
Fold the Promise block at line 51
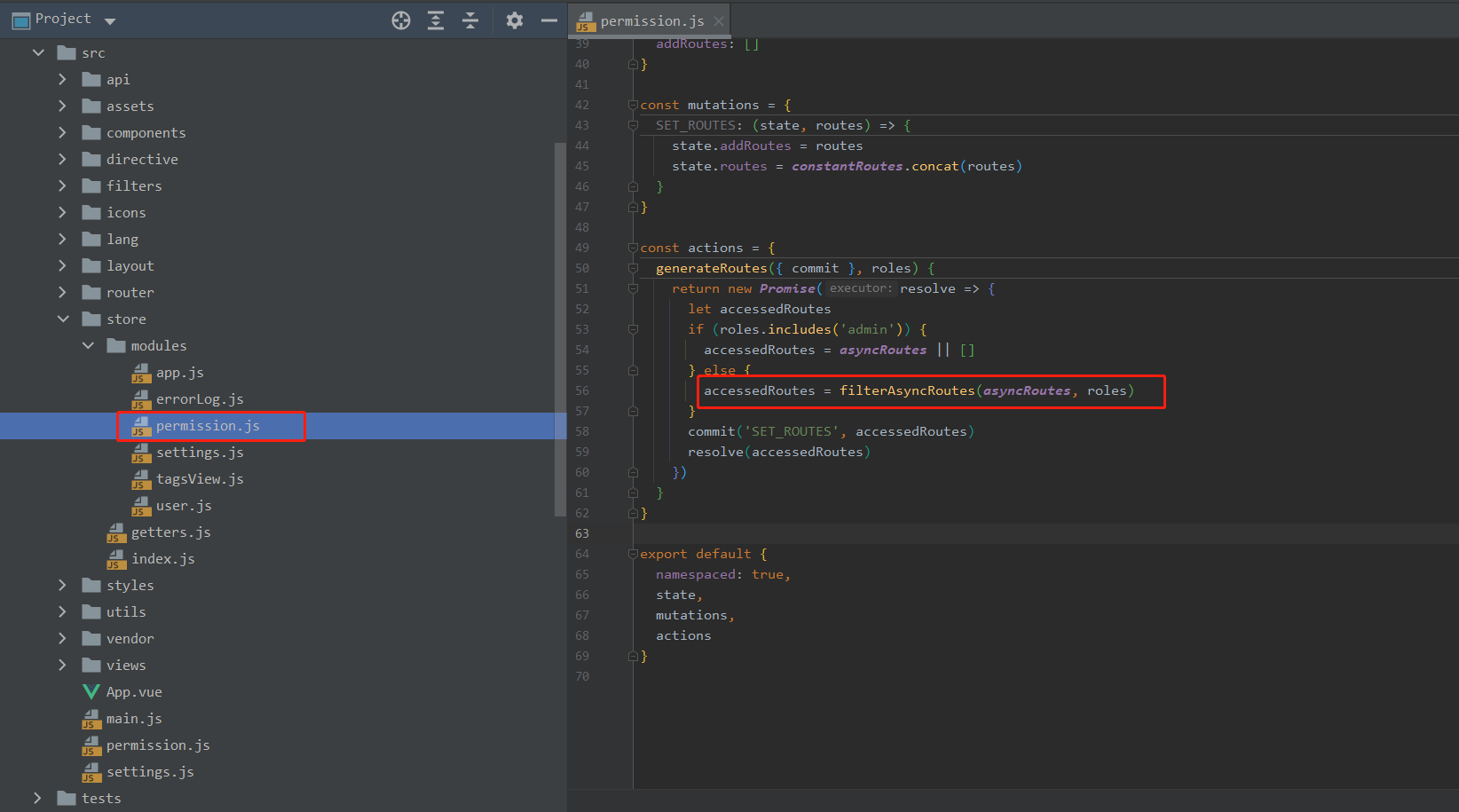[633, 288]
